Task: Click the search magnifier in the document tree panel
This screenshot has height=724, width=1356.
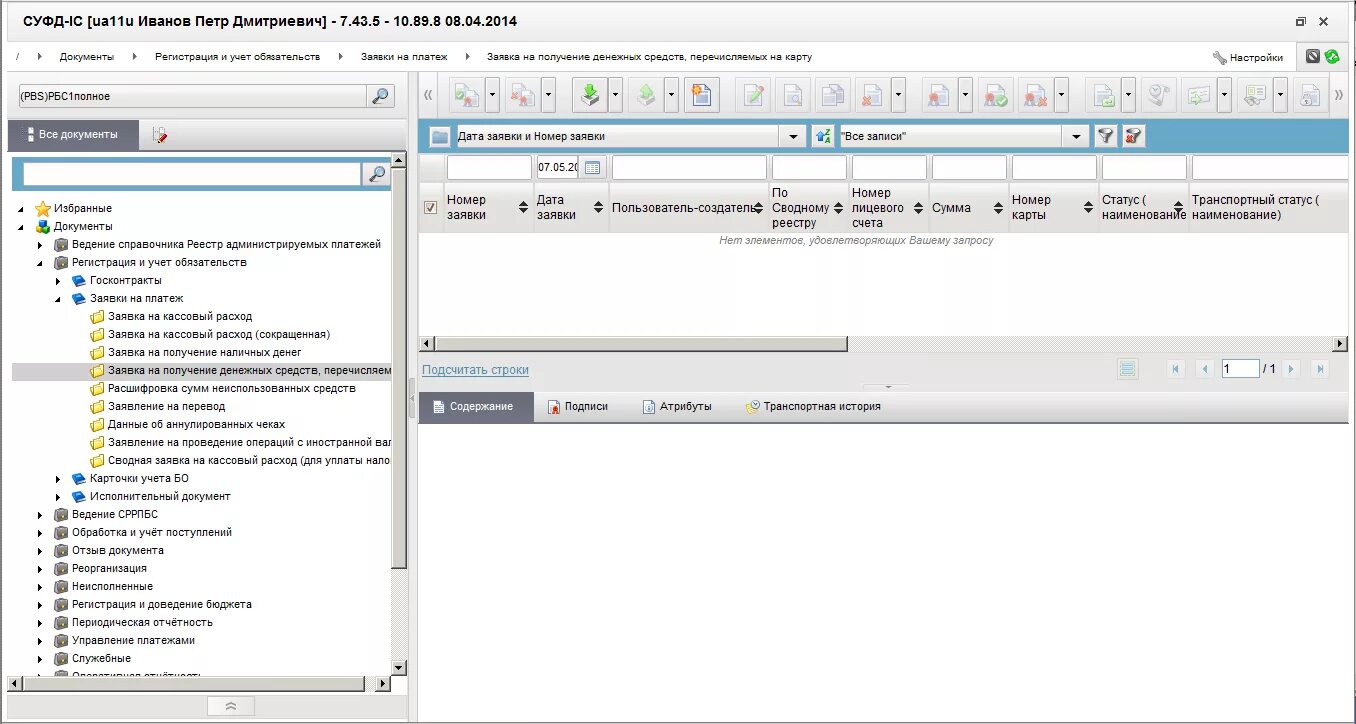Action: pyautogui.click(x=376, y=174)
